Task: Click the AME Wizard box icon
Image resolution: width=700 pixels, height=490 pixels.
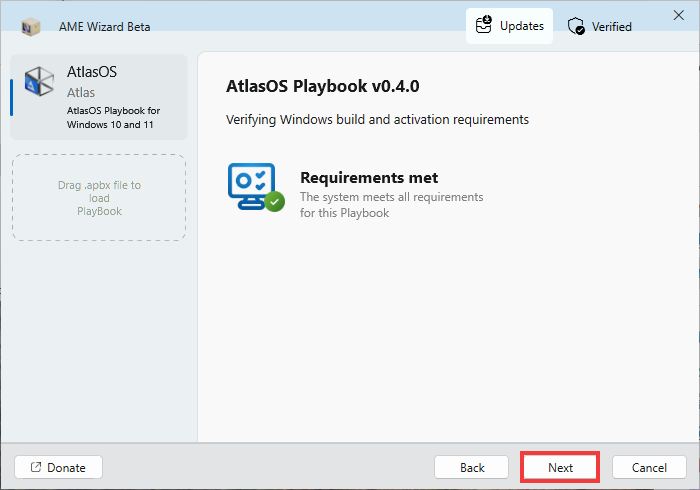Action: click(31, 27)
